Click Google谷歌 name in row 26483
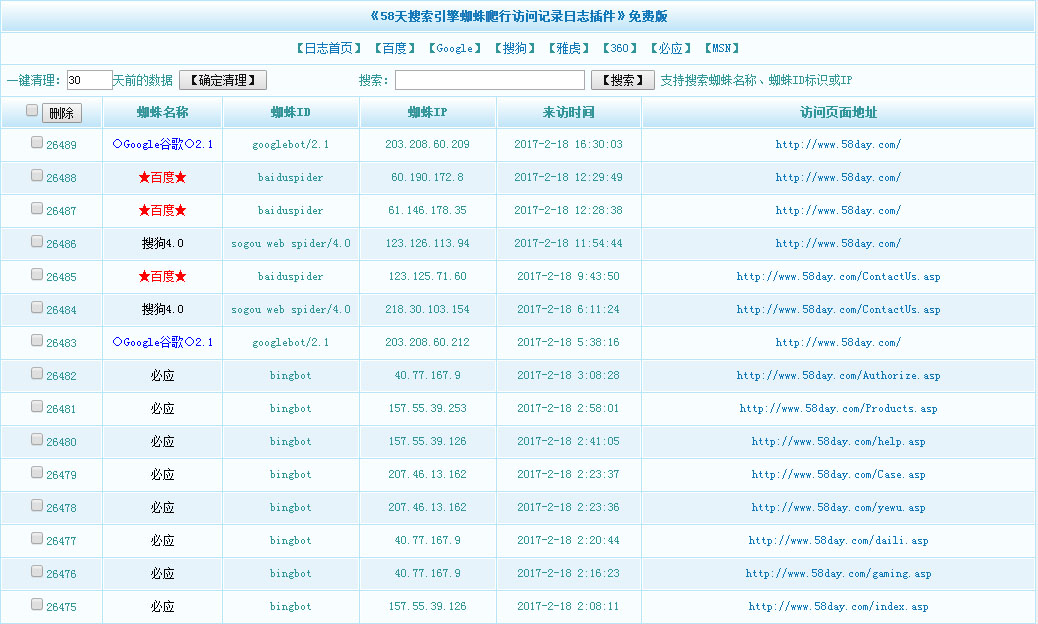This screenshot has height=624, width=1038. tap(163, 342)
